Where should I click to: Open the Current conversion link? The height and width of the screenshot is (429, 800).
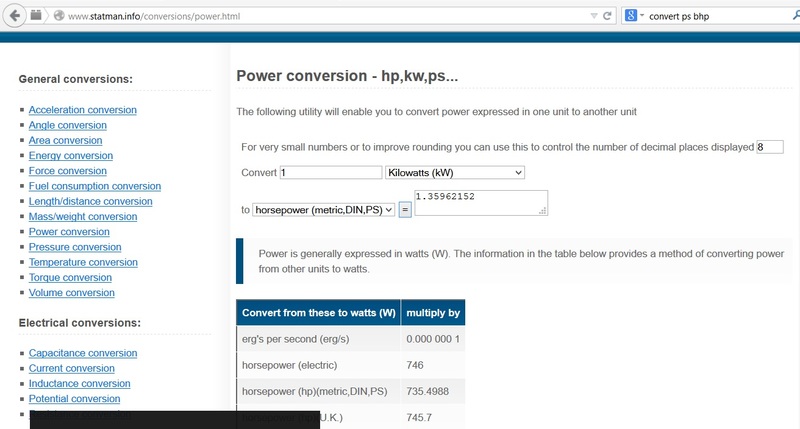point(71,368)
